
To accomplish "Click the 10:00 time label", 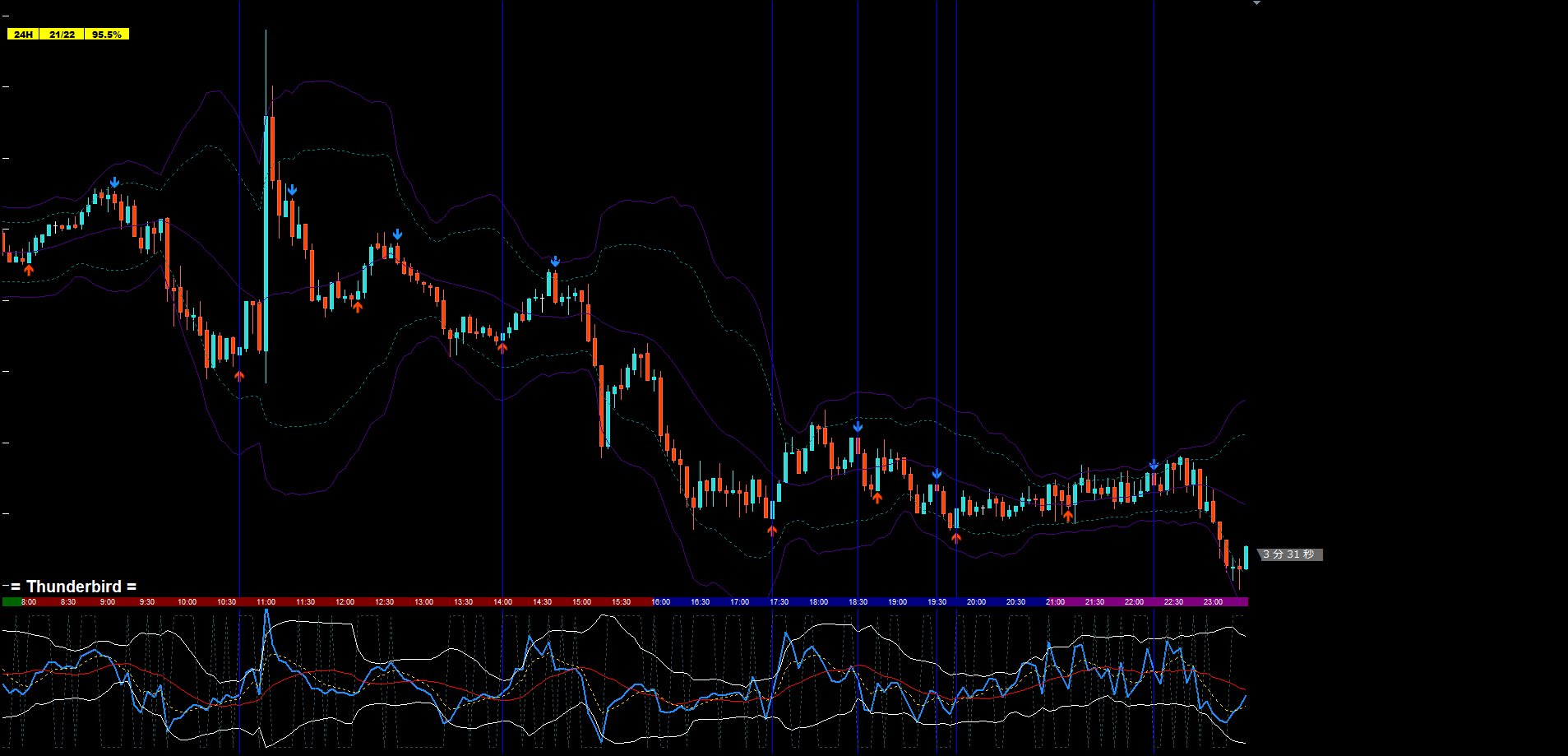I will (x=187, y=602).
